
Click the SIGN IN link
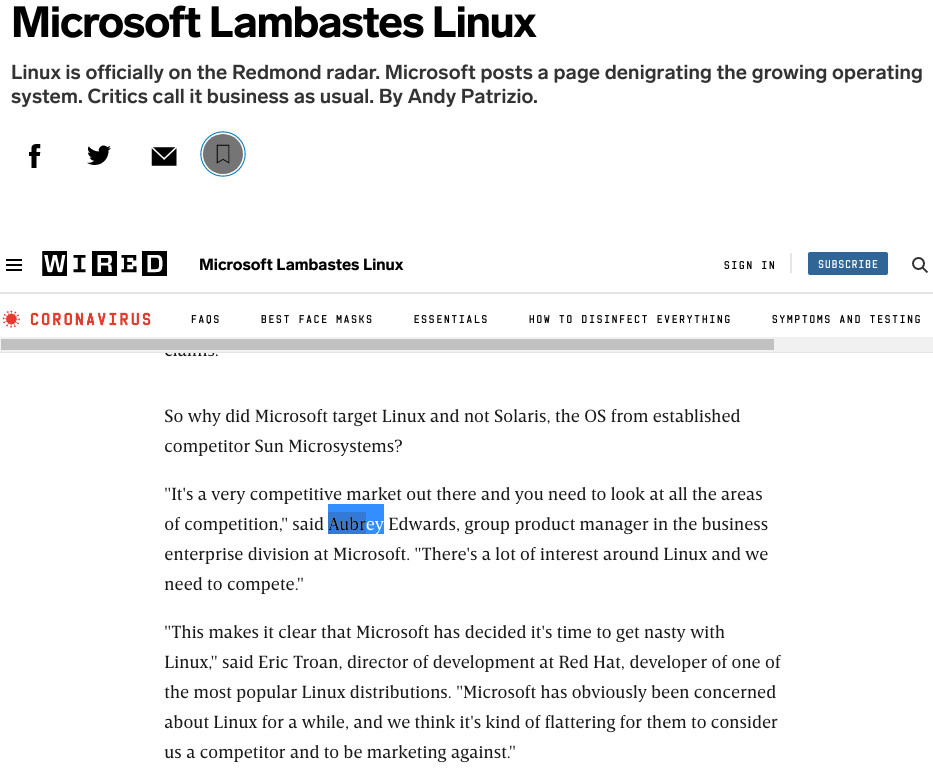click(749, 265)
